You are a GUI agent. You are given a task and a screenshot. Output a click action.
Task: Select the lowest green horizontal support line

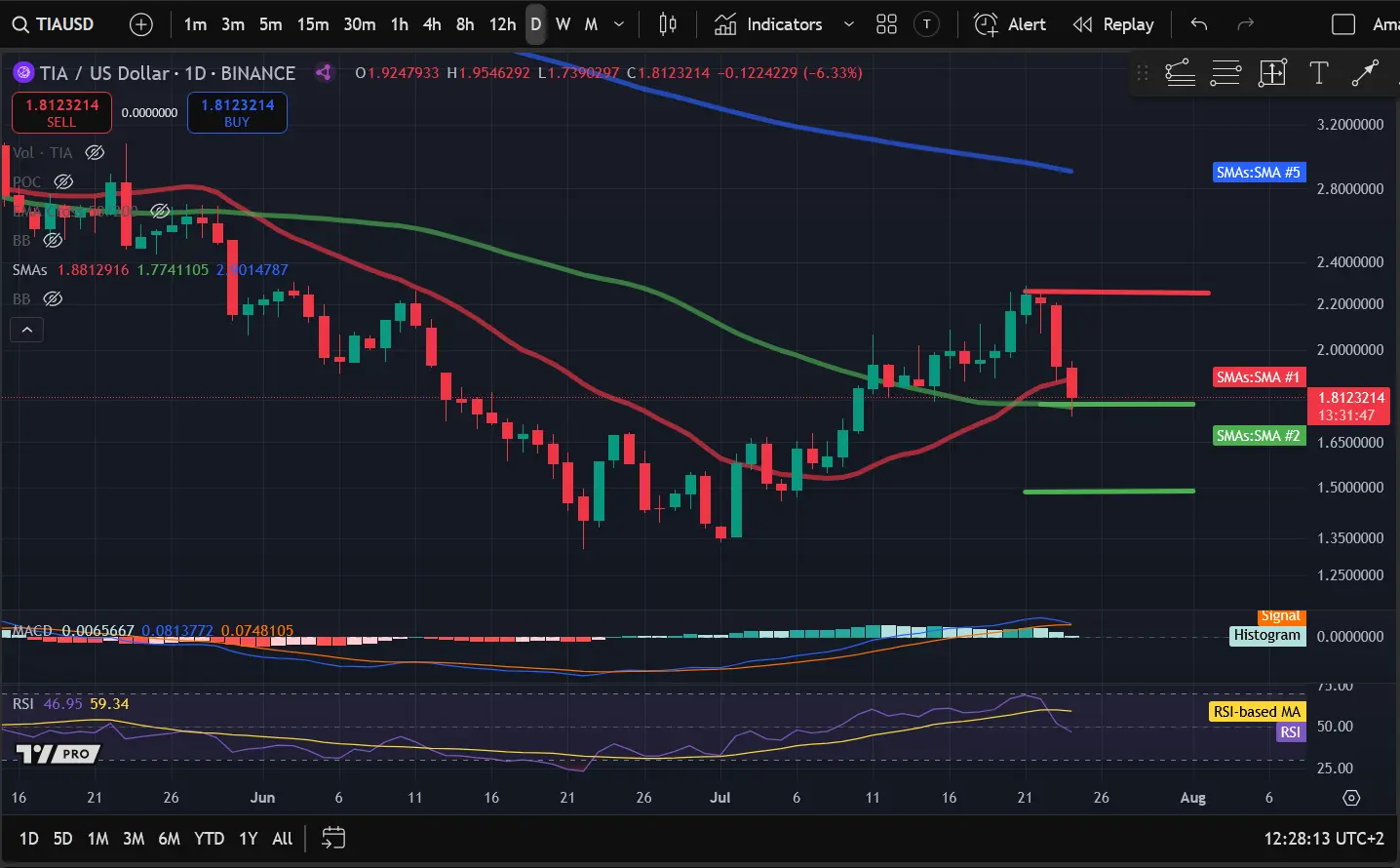click(x=1109, y=492)
